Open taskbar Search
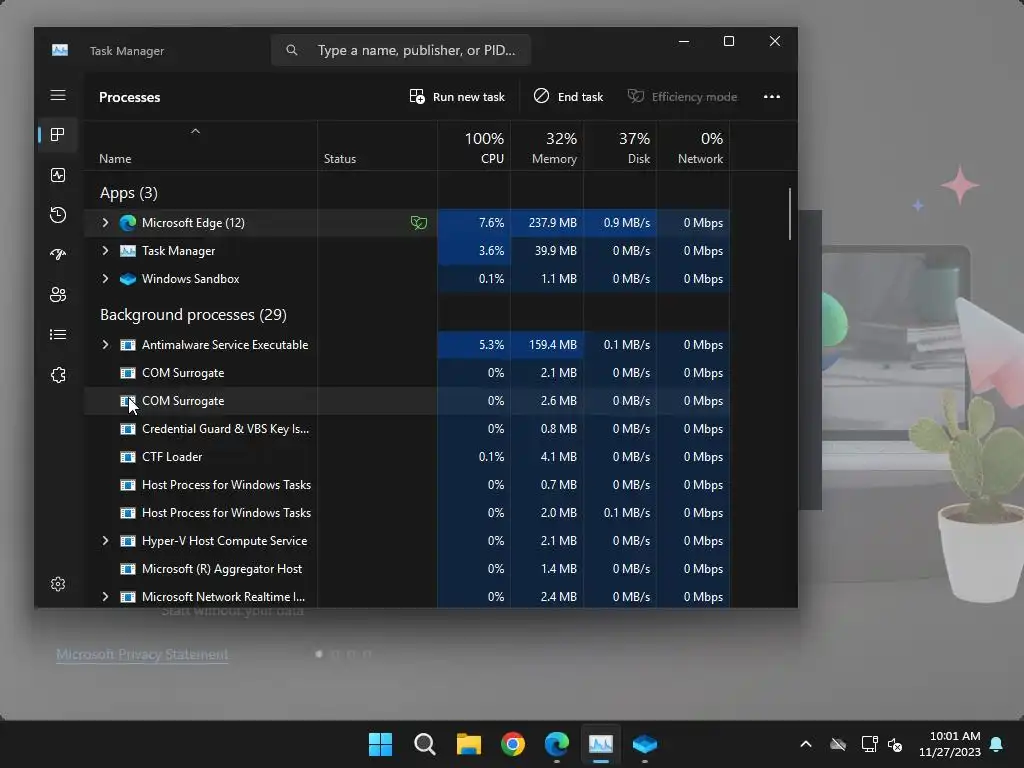Screen dimensions: 1024x768 424,744
